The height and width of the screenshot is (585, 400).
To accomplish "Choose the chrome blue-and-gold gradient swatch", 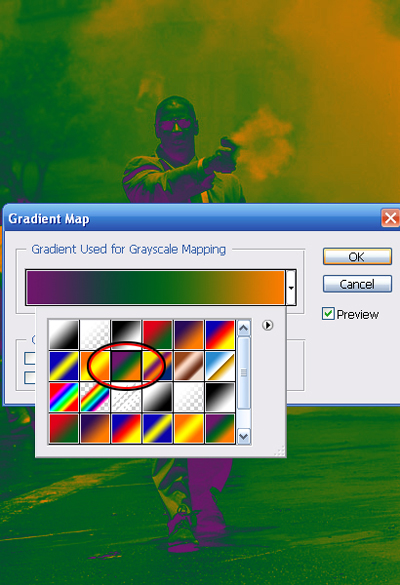I will click(x=220, y=366).
